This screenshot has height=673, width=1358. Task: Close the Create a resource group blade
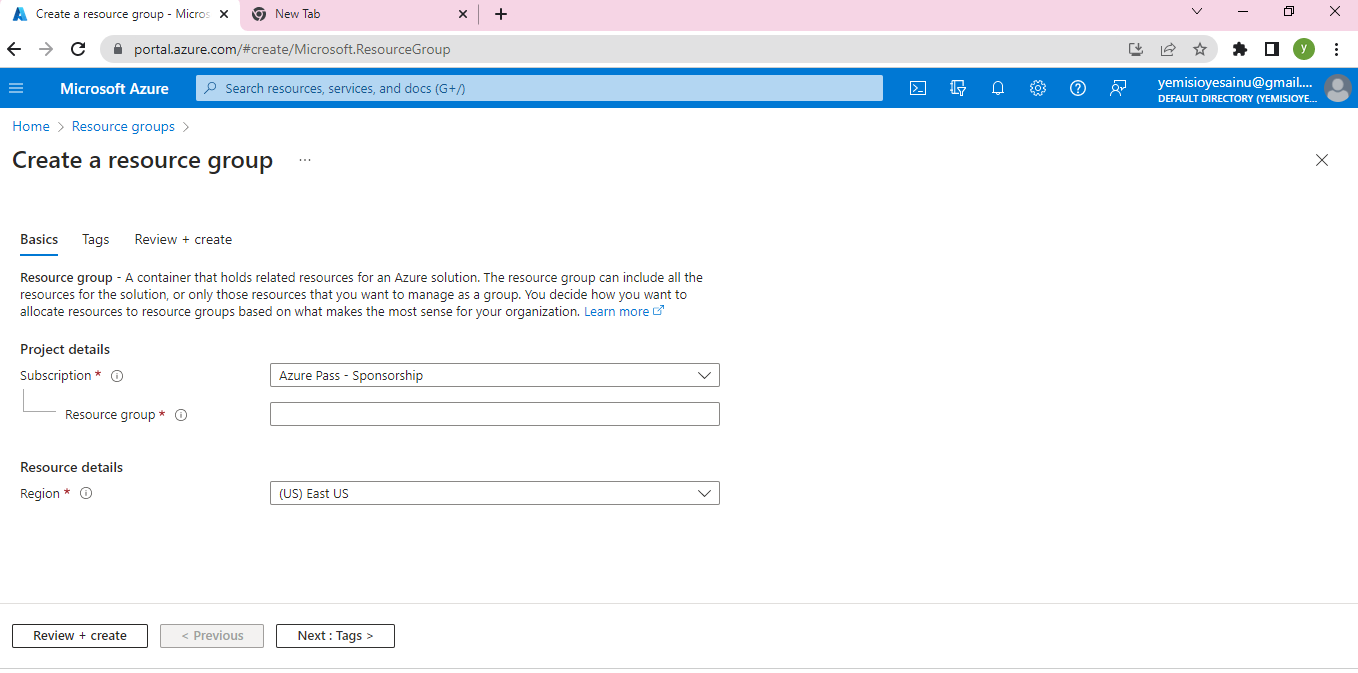click(1322, 160)
